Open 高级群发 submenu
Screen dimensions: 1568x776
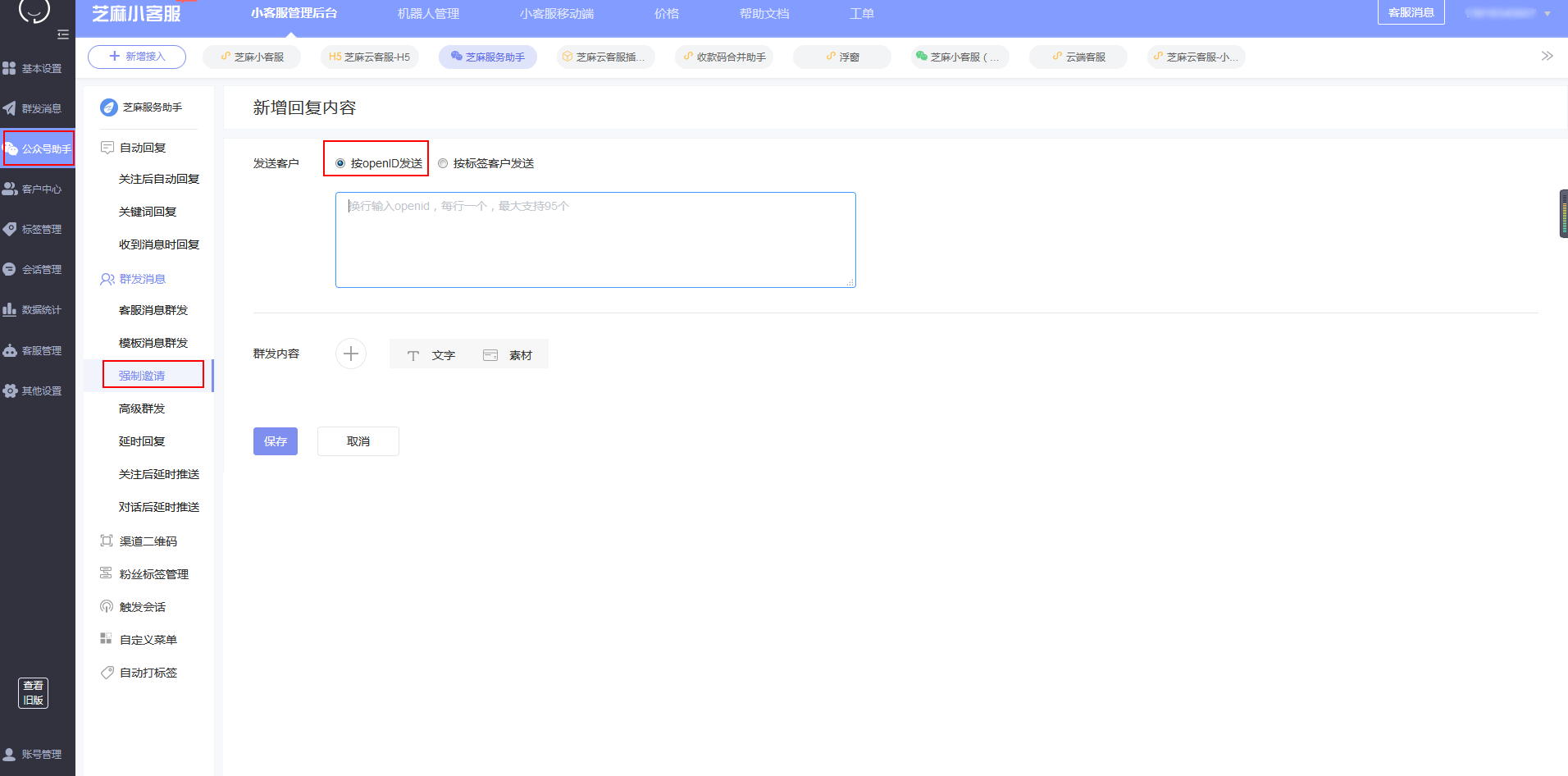(x=142, y=409)
